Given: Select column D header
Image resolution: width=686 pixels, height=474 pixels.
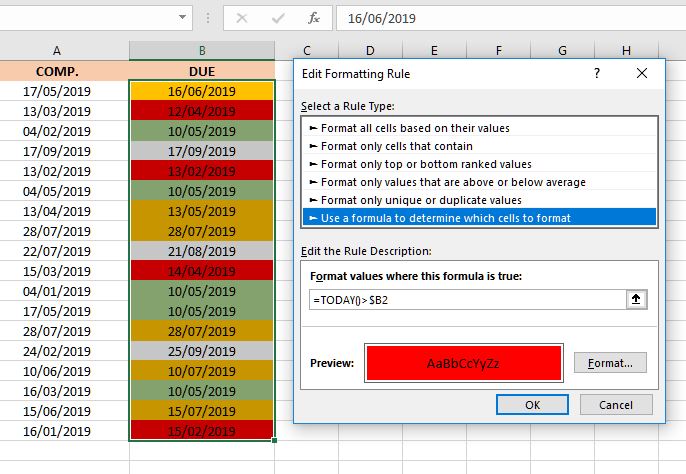Looking at the screenshot, I should (370, 51).
